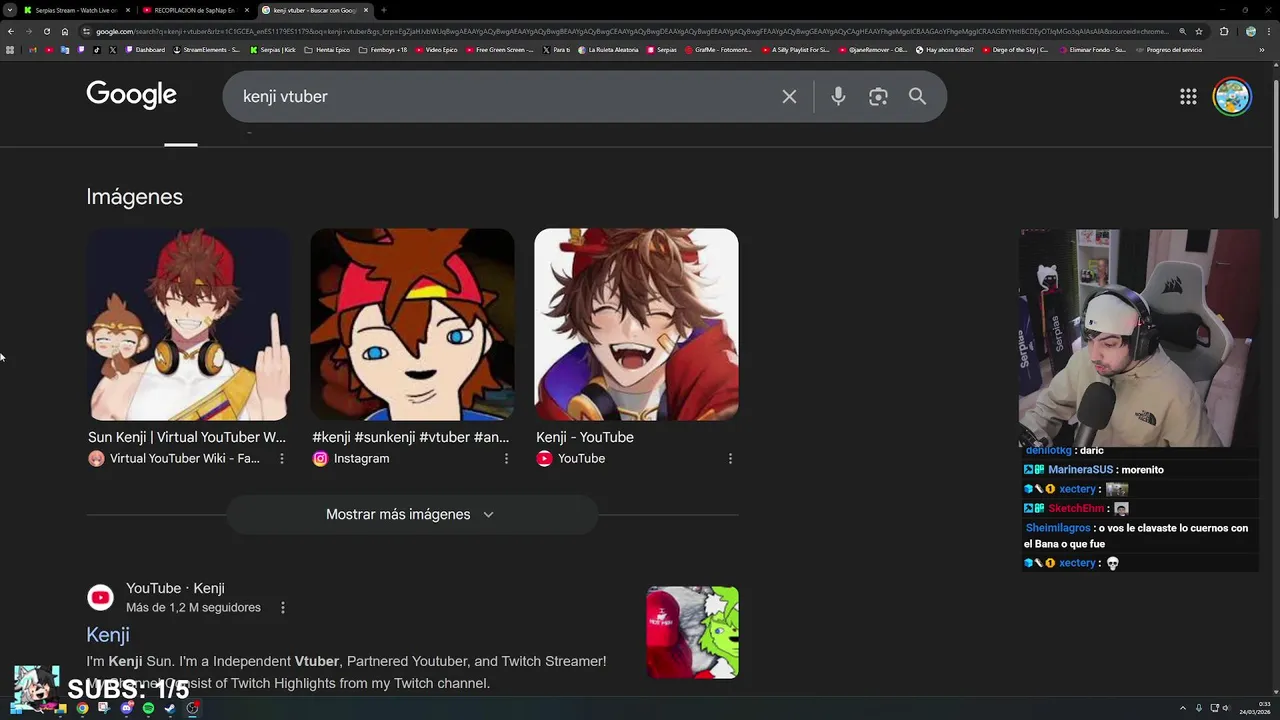The width and height of the screenshot is (1280, 720).
Task: Open the StreamElements bookmark
Action: coord(207,49)
